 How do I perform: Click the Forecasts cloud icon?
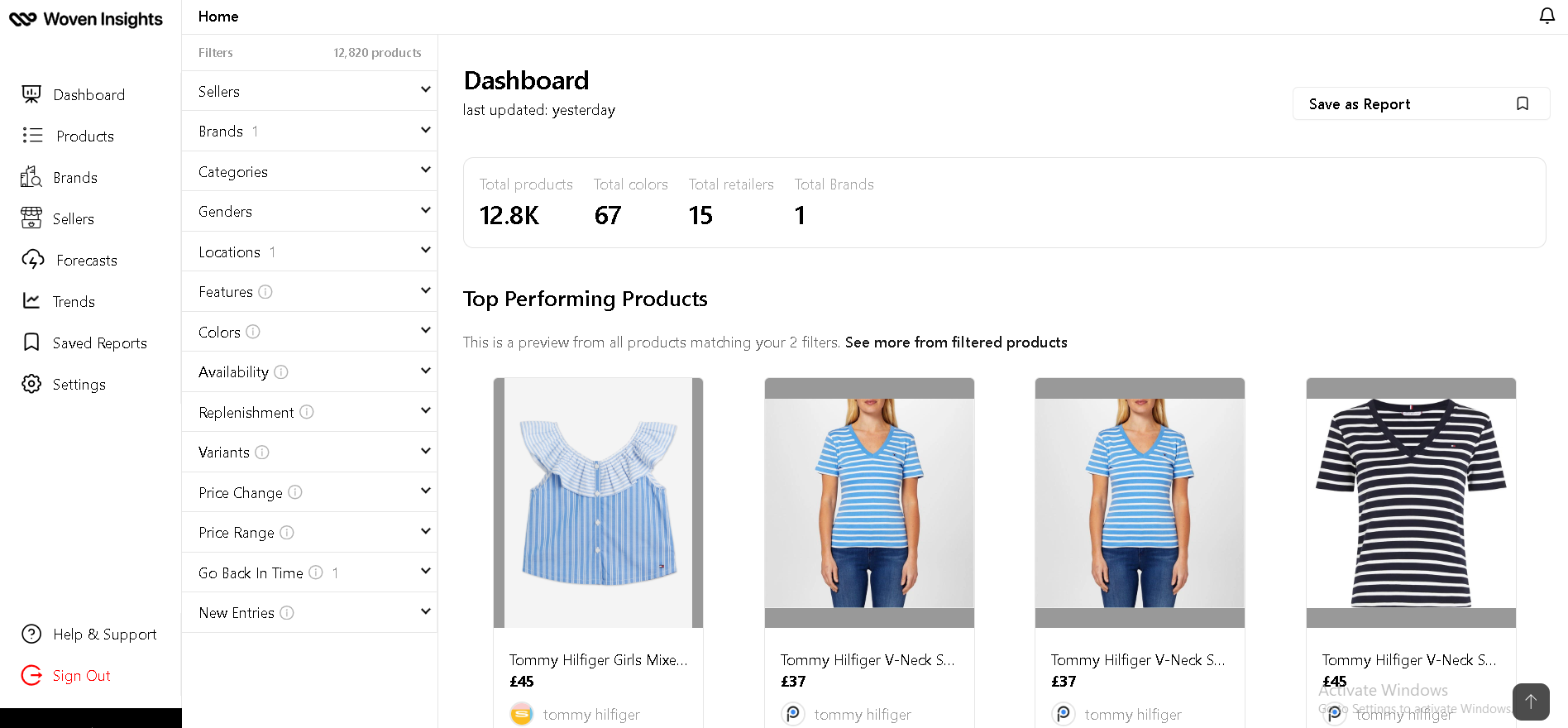(x=33, y=259)
